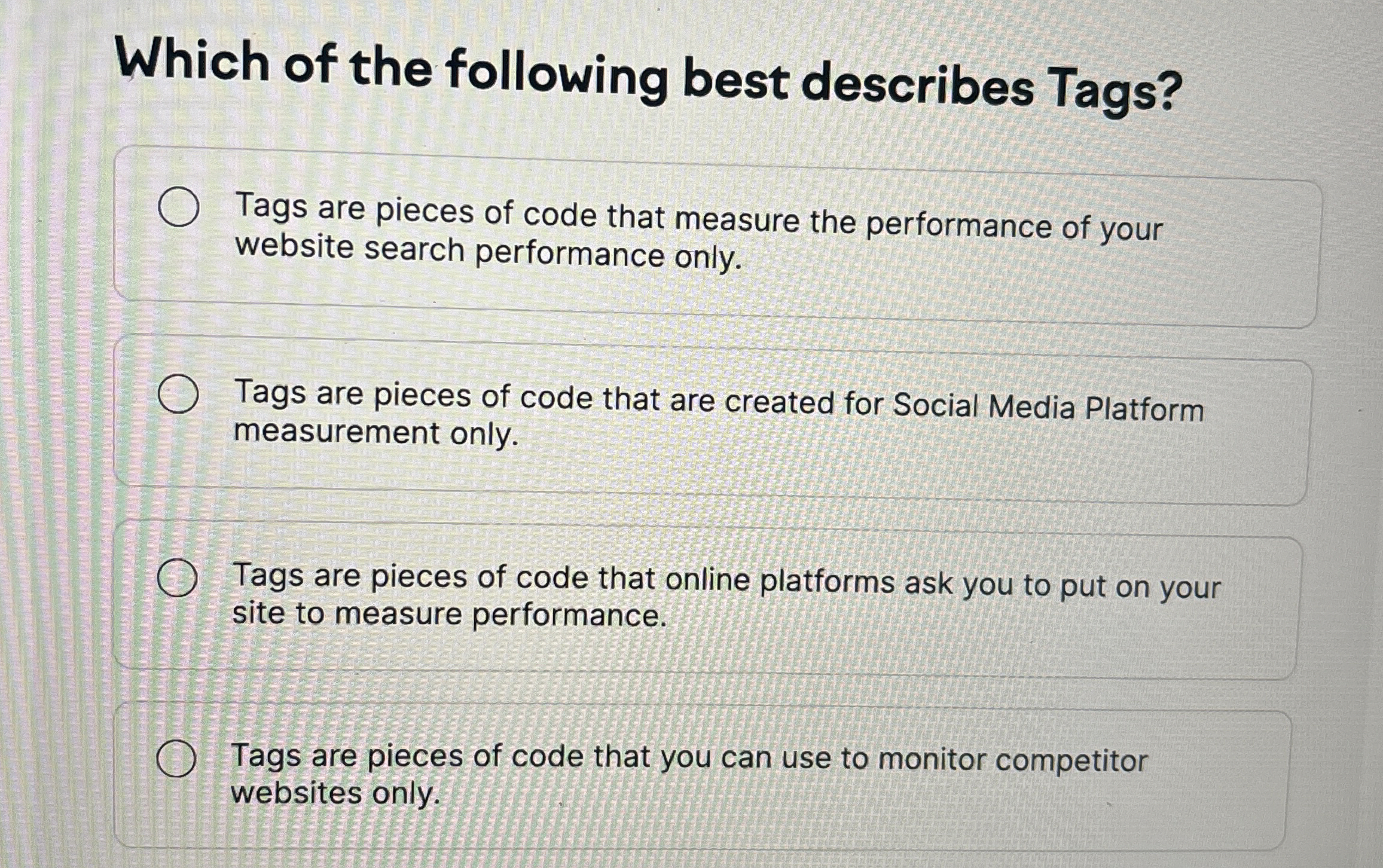Click the word 'Tags' starting the first option
This screenshot has width=1383, height=868.
[271, 207]
